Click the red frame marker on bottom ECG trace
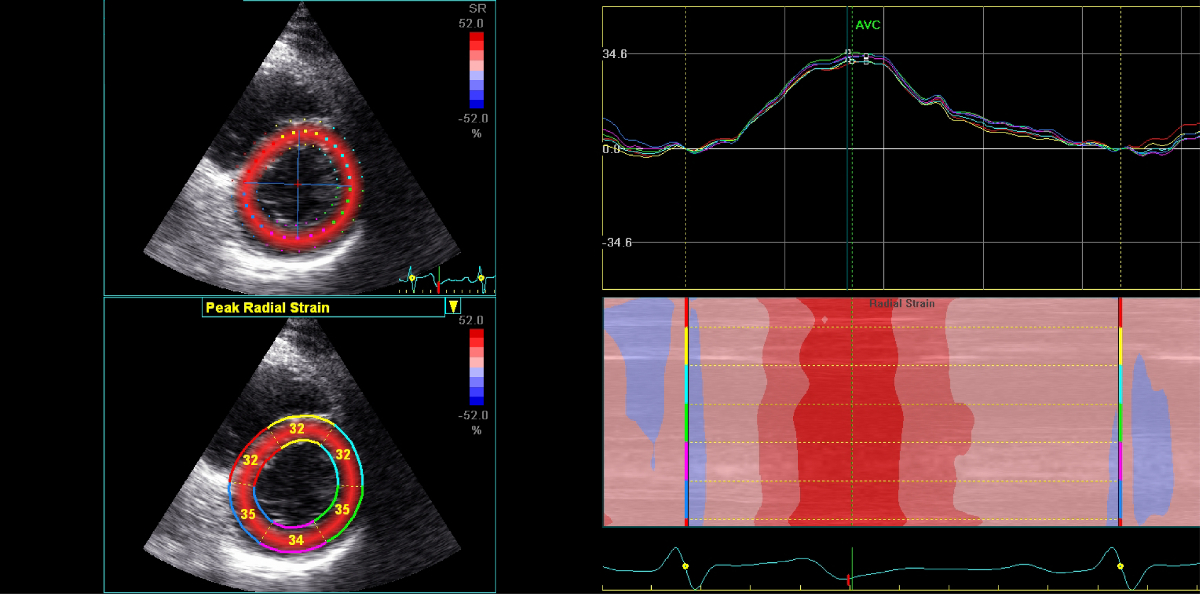1200x594 pixels. (x=849, y=579)
